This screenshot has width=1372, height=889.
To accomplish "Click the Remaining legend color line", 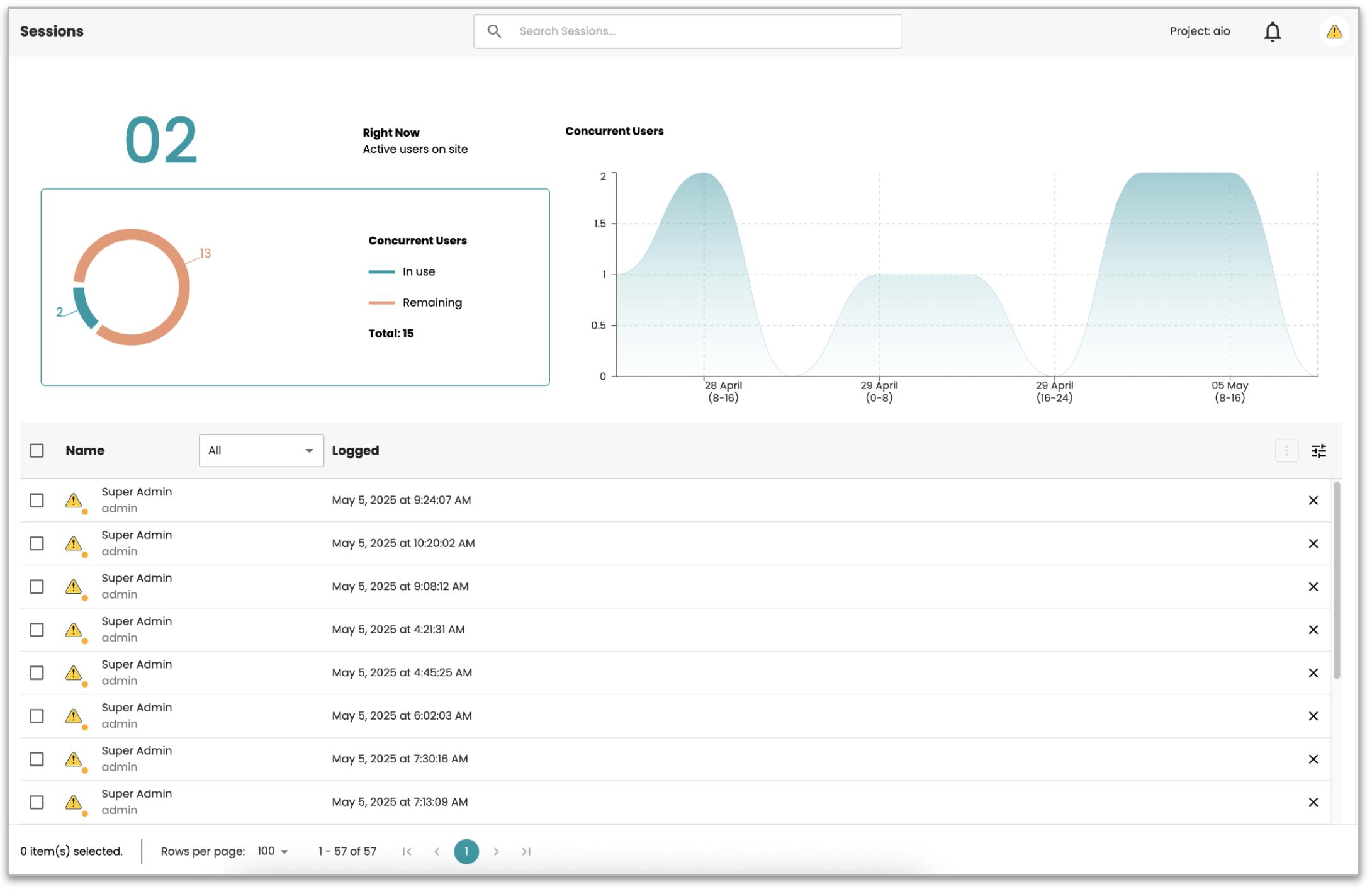I will coord(381,303).
